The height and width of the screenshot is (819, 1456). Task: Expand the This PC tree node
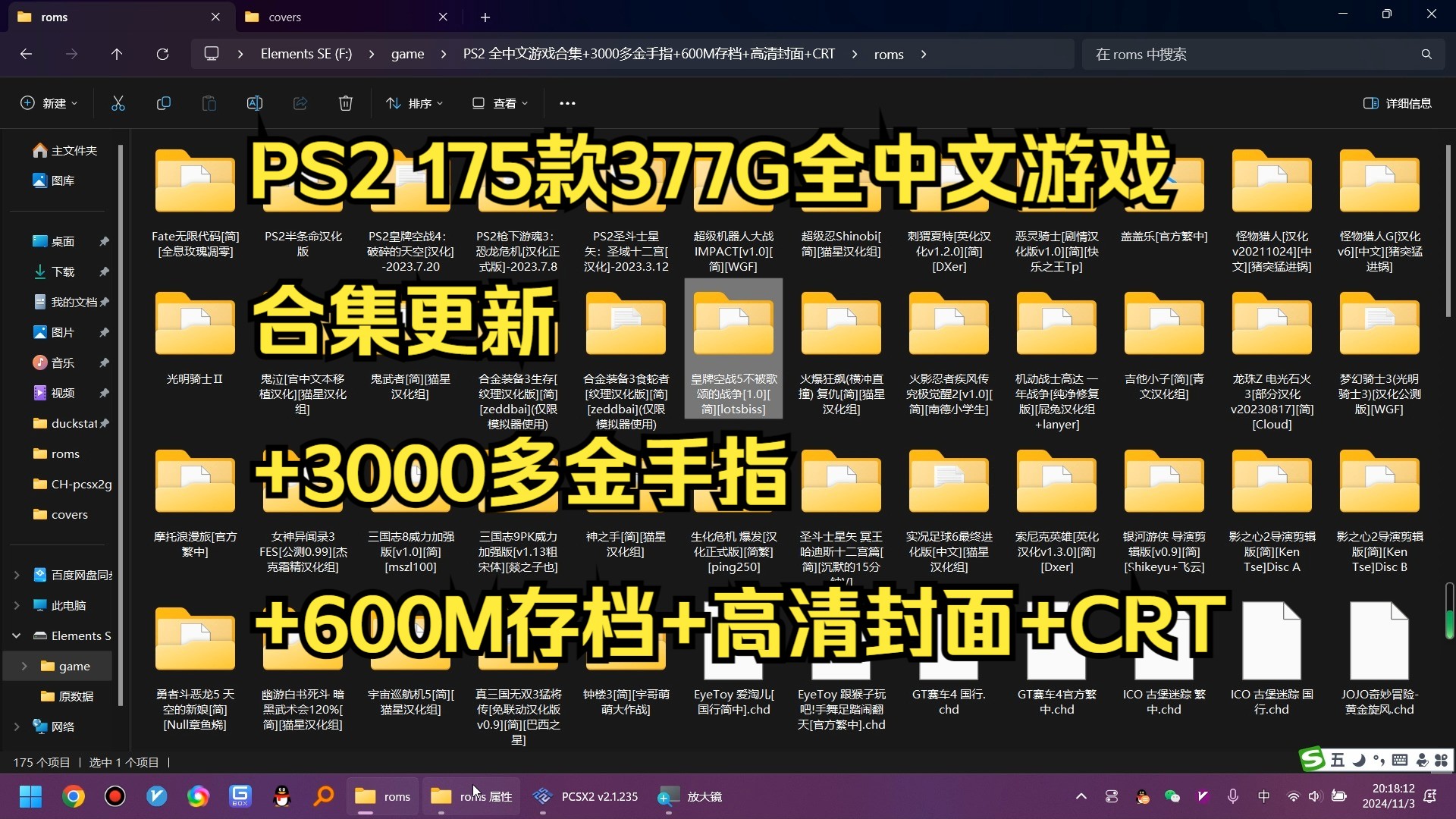click(17, 605)
